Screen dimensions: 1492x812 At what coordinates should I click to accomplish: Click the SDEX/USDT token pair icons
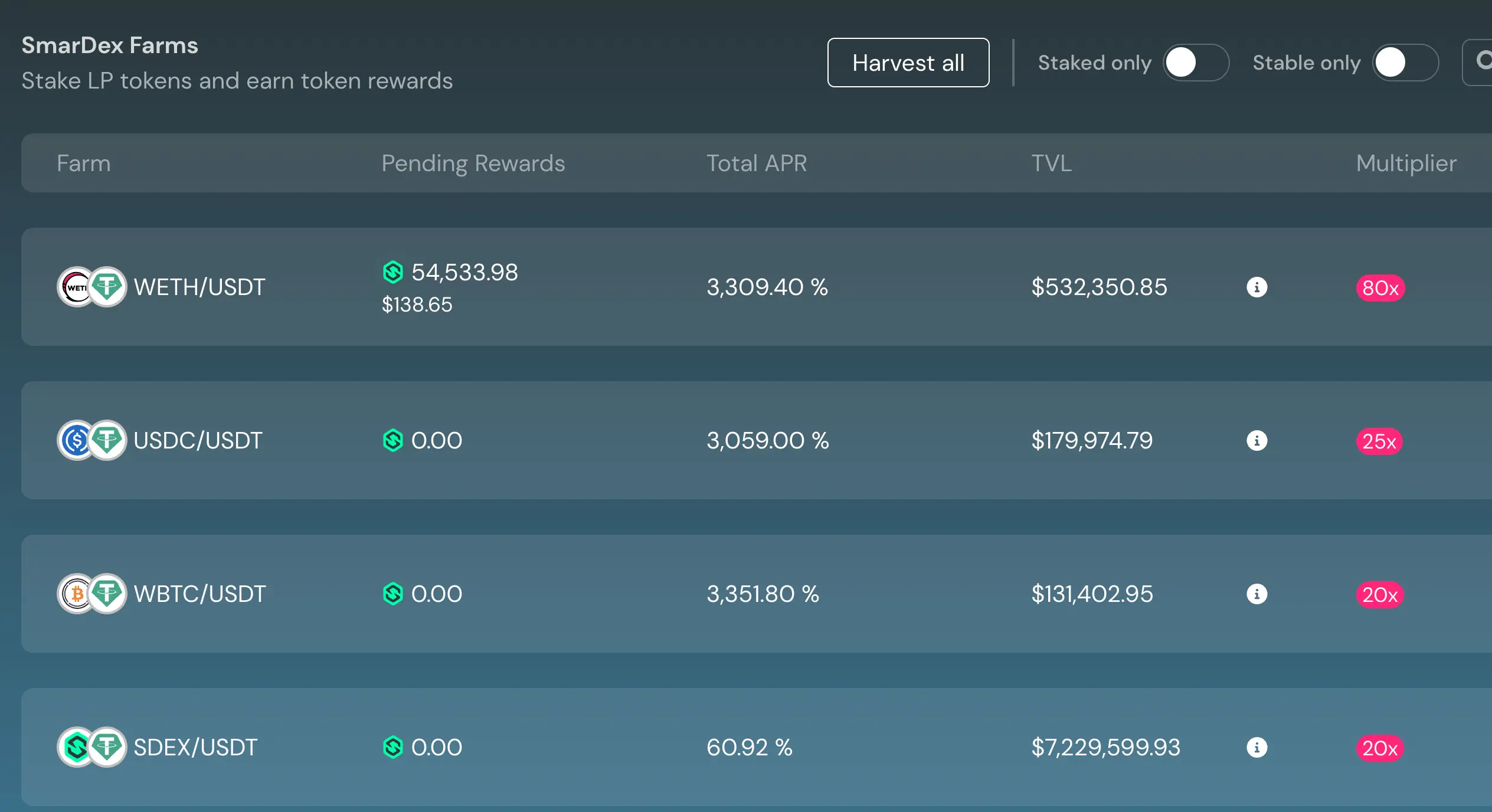coord(91,748)
